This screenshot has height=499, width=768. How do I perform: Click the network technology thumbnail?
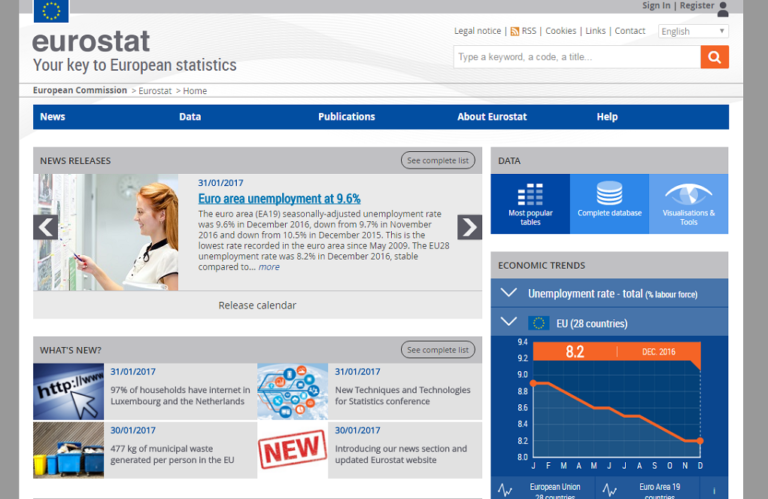coord(292,391)
